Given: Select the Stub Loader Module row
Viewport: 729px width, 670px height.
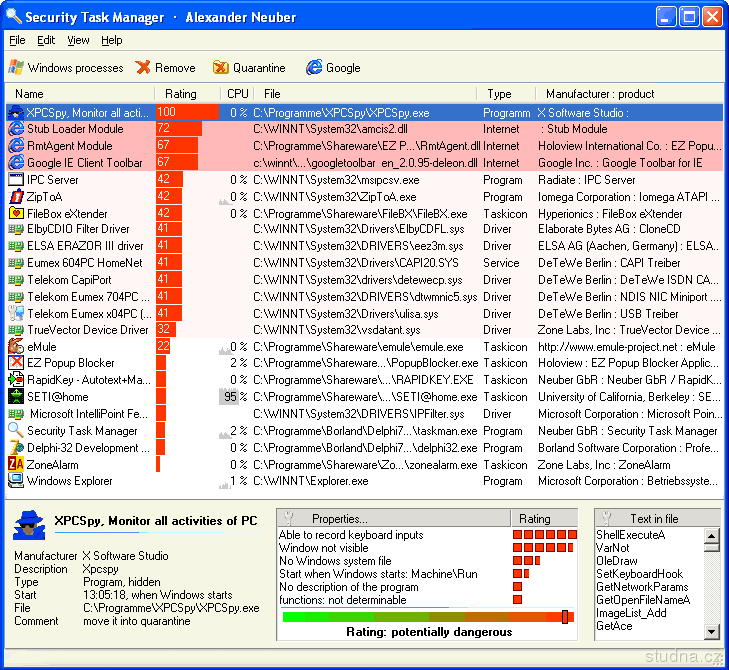Looking at the screenshot, I should [75, 129].
